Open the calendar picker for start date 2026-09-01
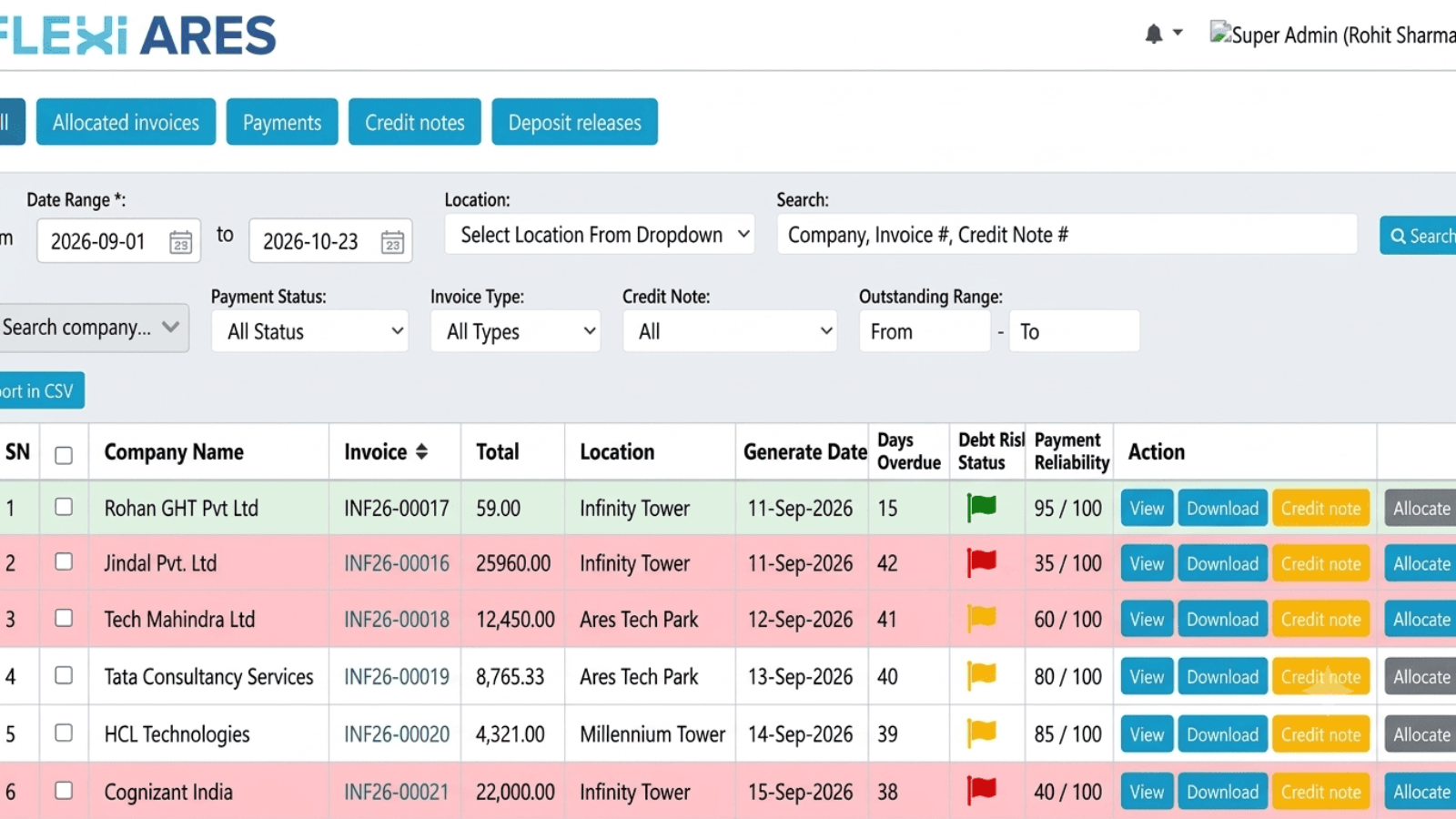 click(180, 242)
